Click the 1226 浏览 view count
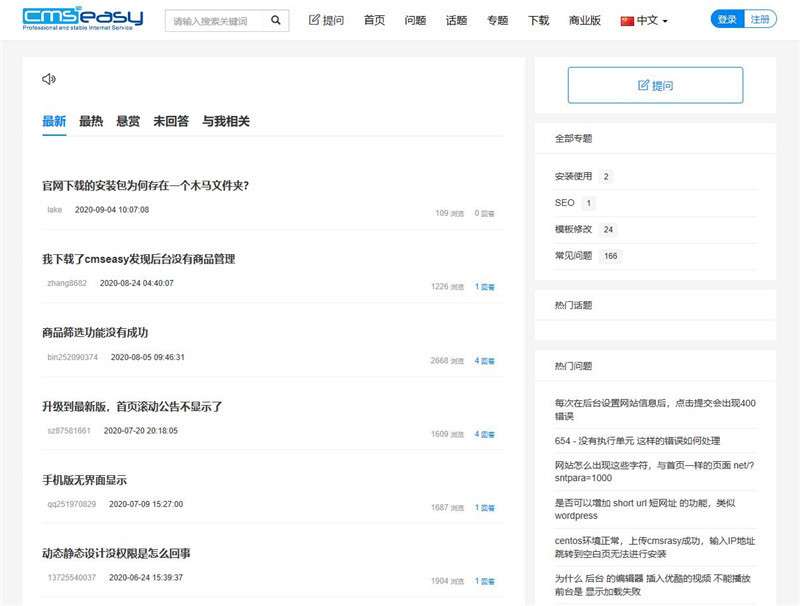This screenshot has height=606, width=800. 447,287
